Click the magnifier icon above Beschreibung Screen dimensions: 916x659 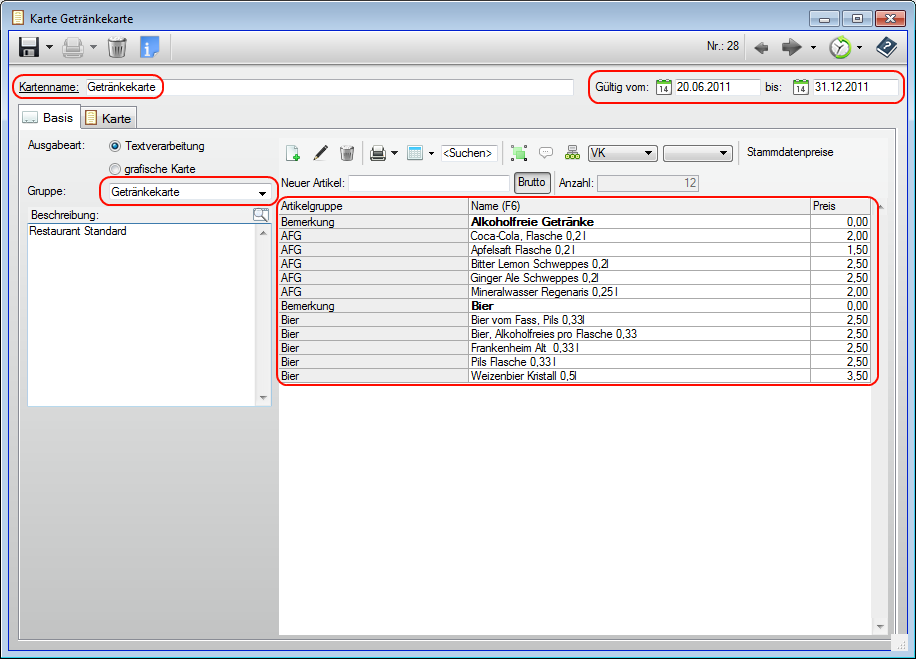coord(261,214)
